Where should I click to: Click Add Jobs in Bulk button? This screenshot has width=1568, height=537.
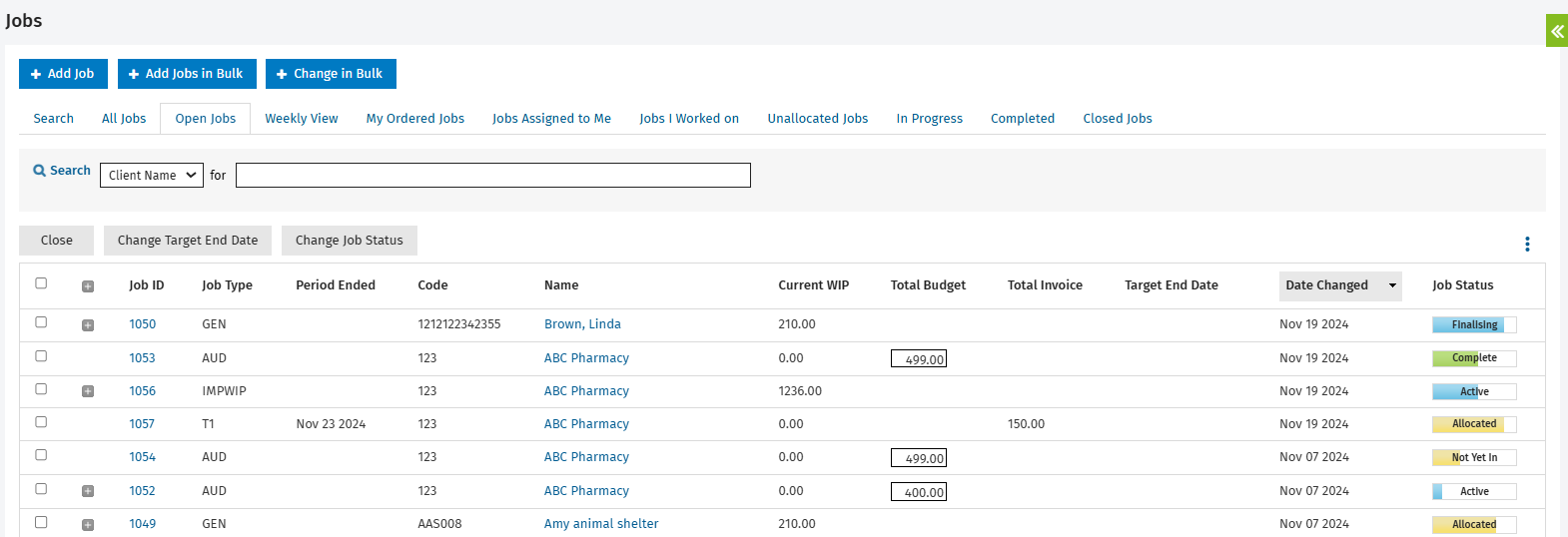click(x=187, y=74)
